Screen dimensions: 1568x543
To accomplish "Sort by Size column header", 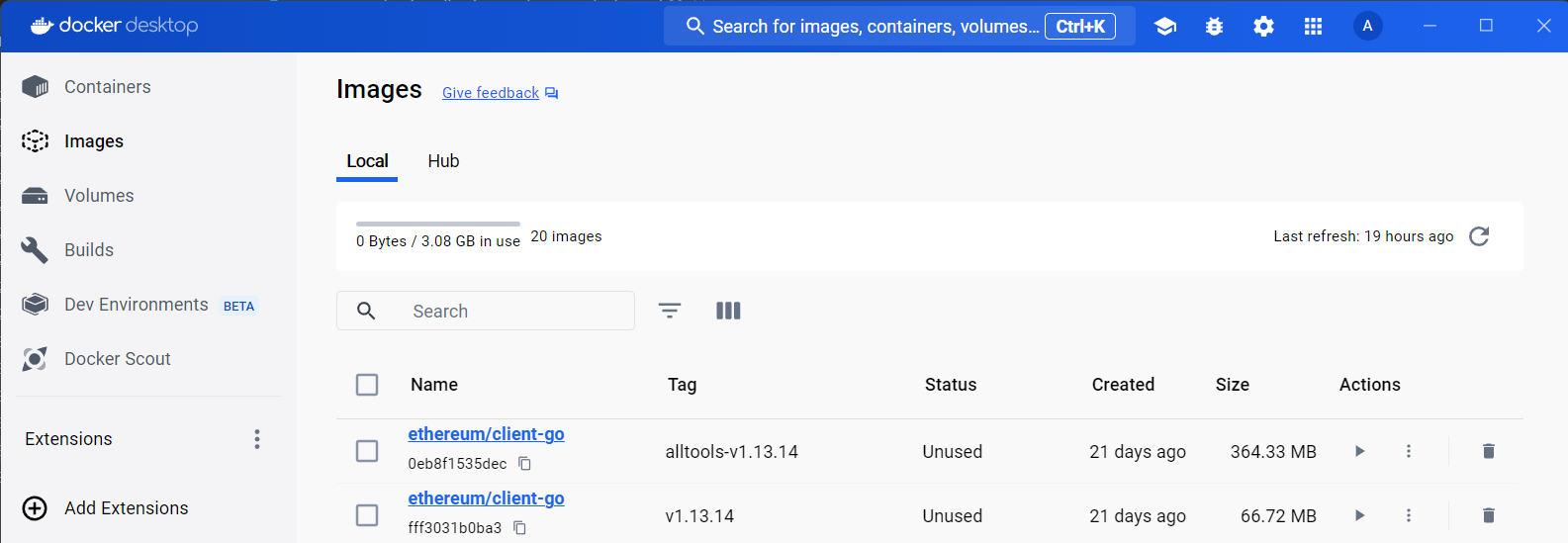I will click(1233, 385).
